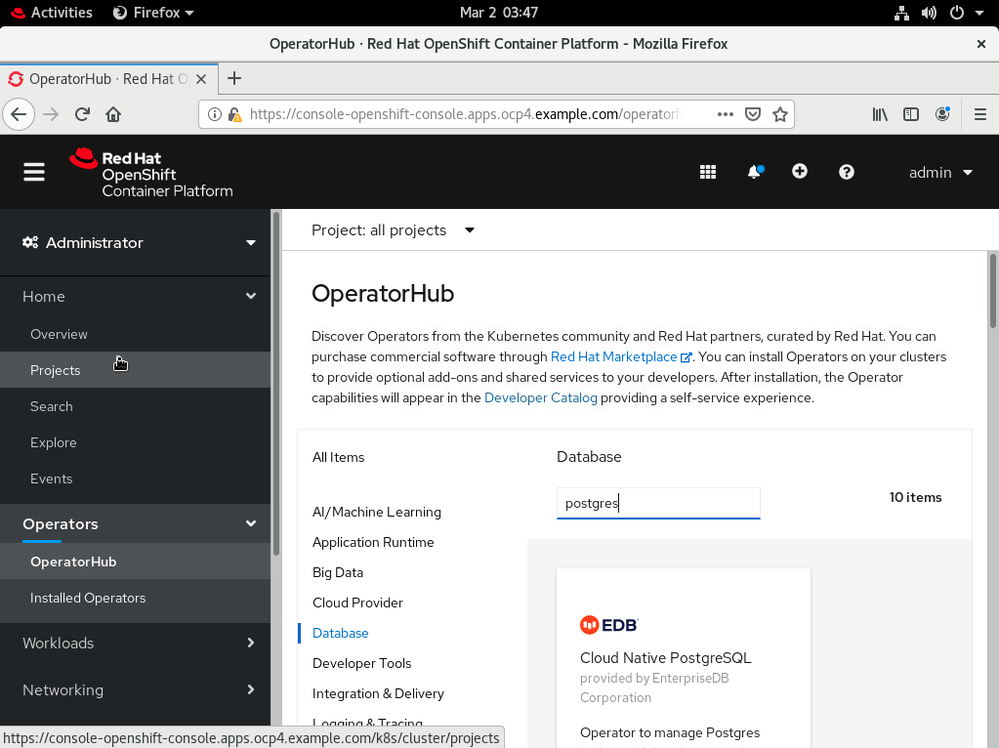Open the hamburger navigation menu

pos(34,172)
